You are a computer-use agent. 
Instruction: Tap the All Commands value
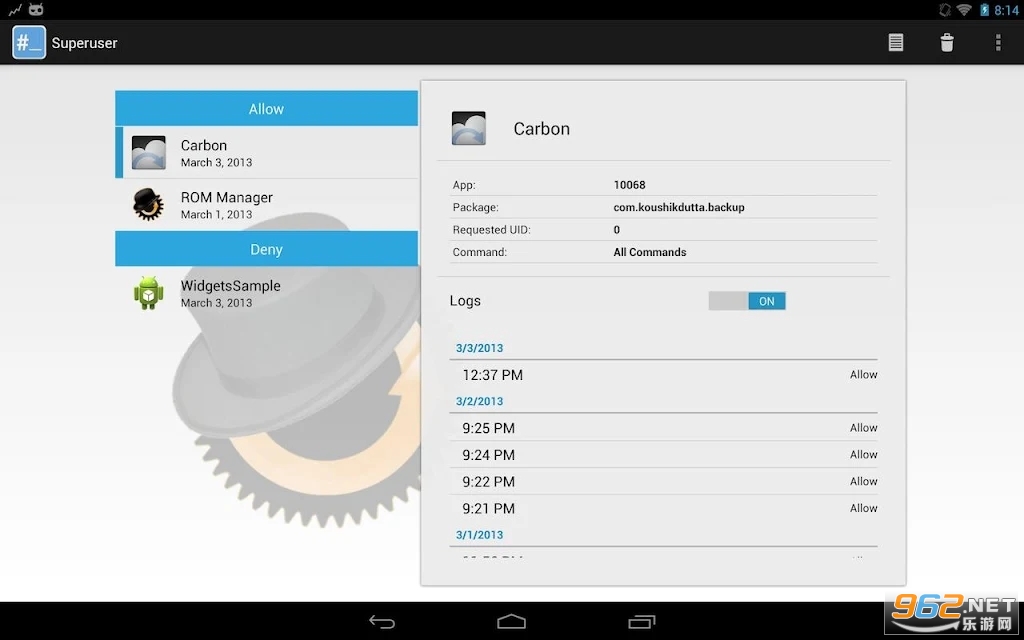(x=649, y=252)
